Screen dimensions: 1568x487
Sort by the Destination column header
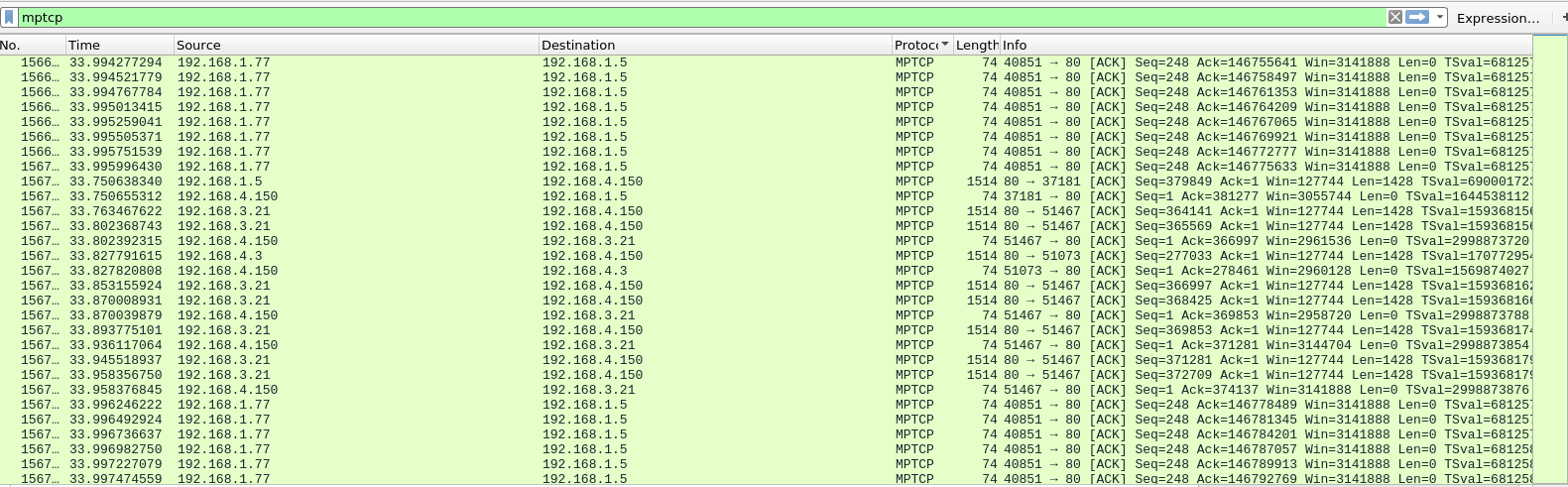coord(714,45)
